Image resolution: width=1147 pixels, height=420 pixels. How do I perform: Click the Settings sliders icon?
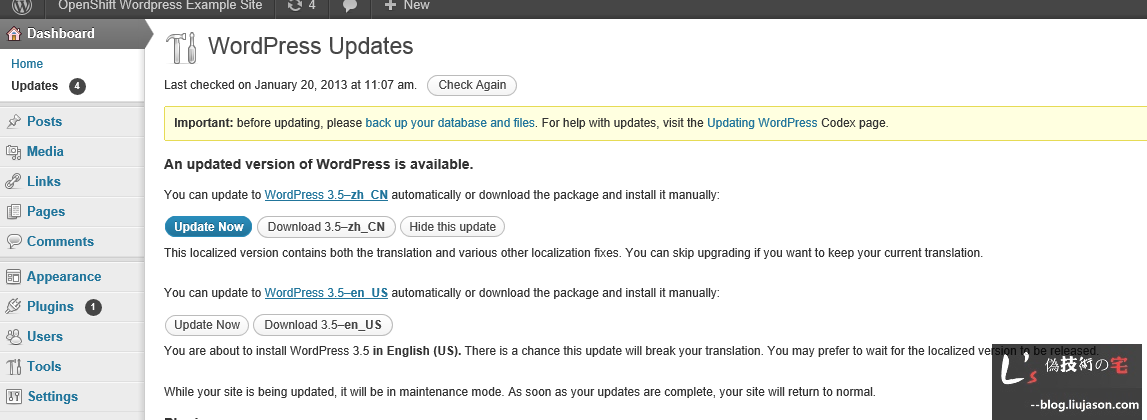[13, 397]
